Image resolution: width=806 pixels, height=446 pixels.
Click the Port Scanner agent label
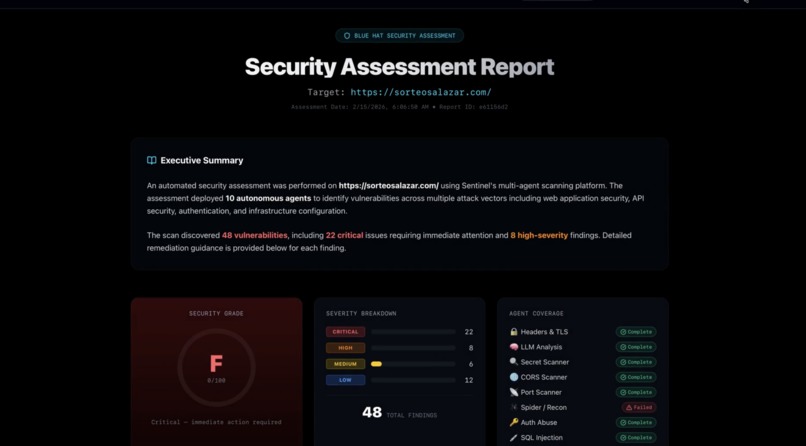pos(543,392)
